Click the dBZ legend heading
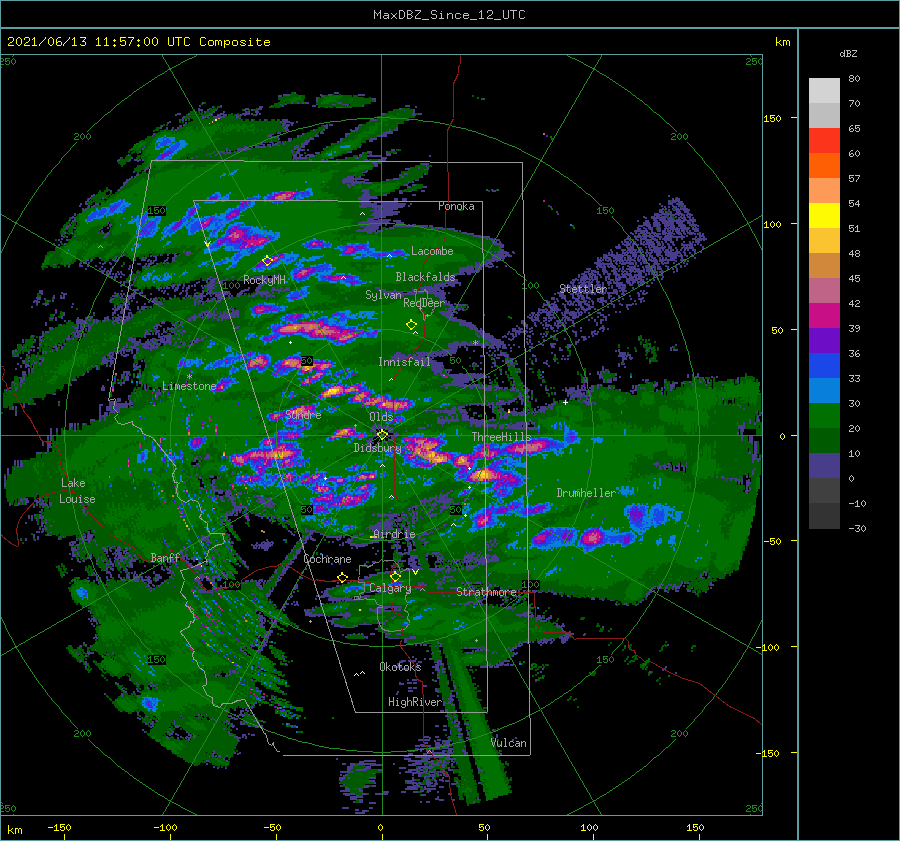This screenshot has width=900, height=841. click(x=848, y=53)
